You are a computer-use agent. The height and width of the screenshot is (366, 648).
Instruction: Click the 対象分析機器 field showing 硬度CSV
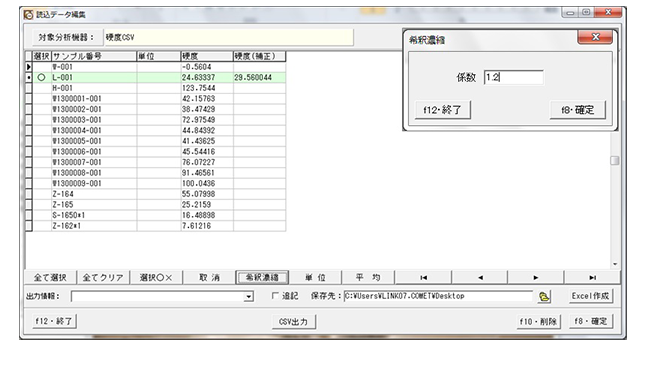229,38
